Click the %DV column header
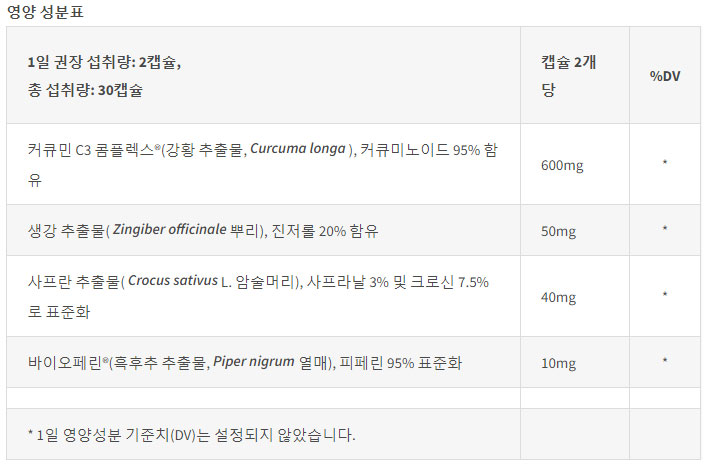 coord(664,76)
